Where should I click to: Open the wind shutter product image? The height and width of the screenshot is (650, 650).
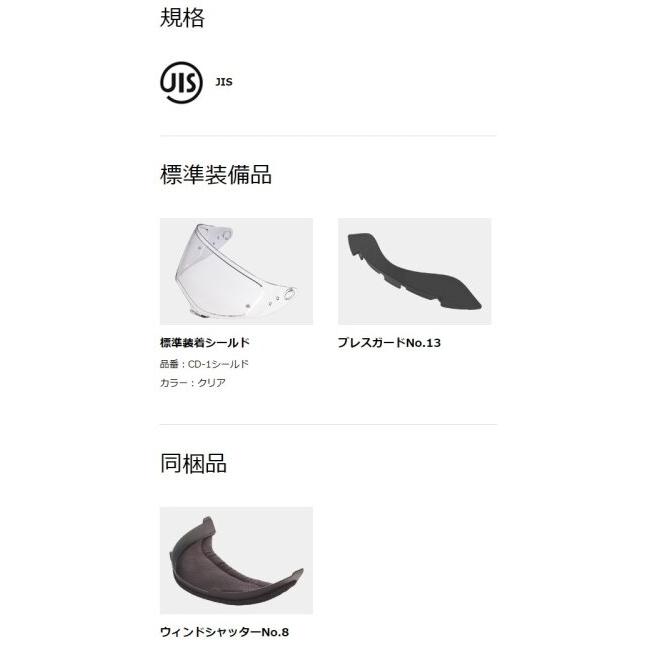pyautogui.click(x=236, y=560)
